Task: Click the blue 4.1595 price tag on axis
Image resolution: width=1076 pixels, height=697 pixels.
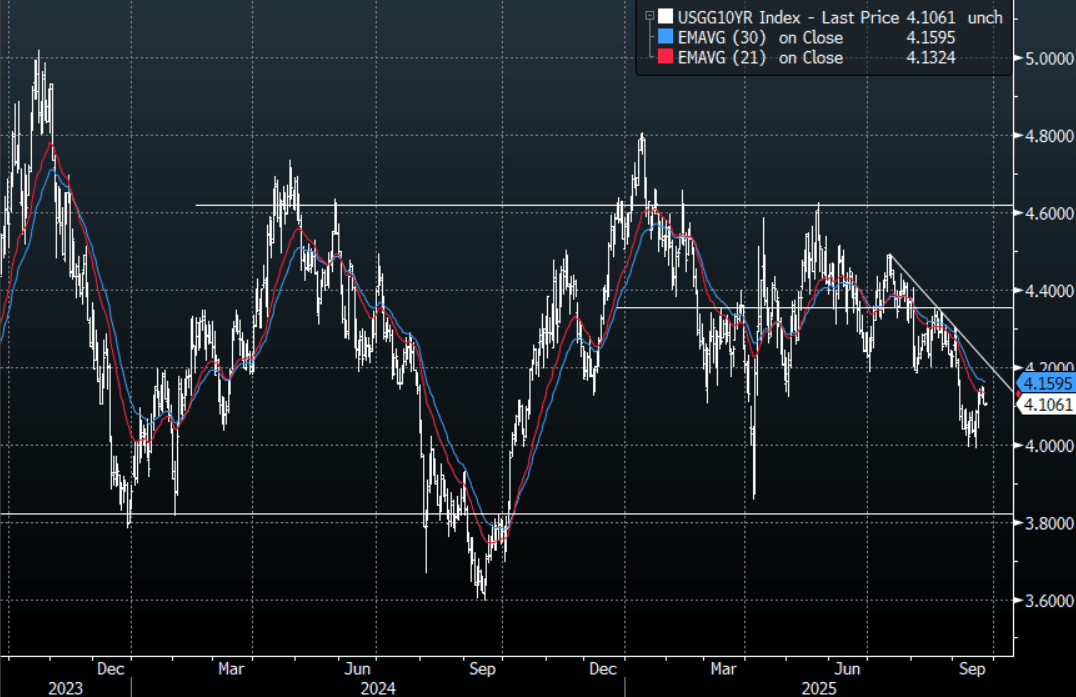Action: (1045, 383)
